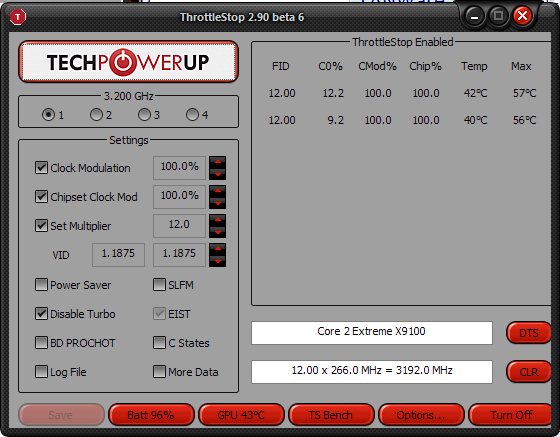Screen dimensions: 560x437
Task: Click the Set Multiplier 12.0 value field
Action: (179, 226)
